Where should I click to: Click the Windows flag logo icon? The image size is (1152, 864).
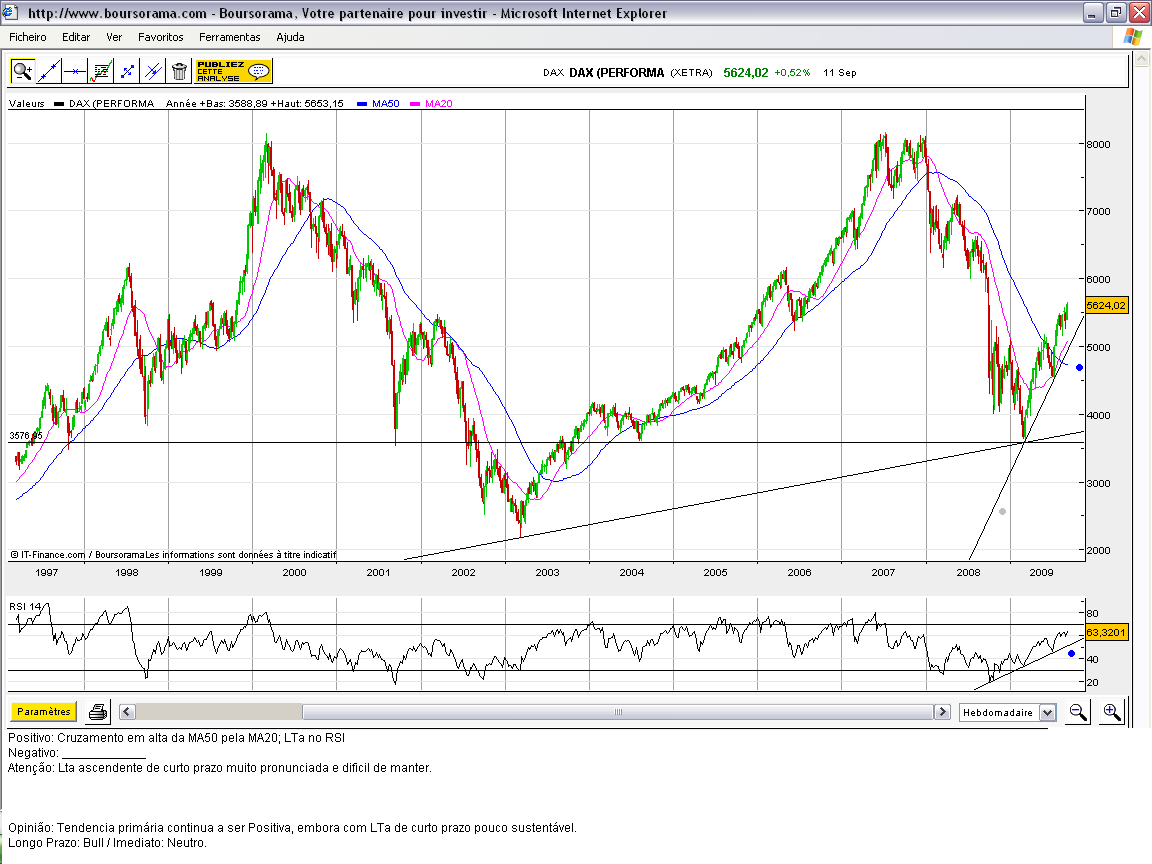pos(1132,37)
